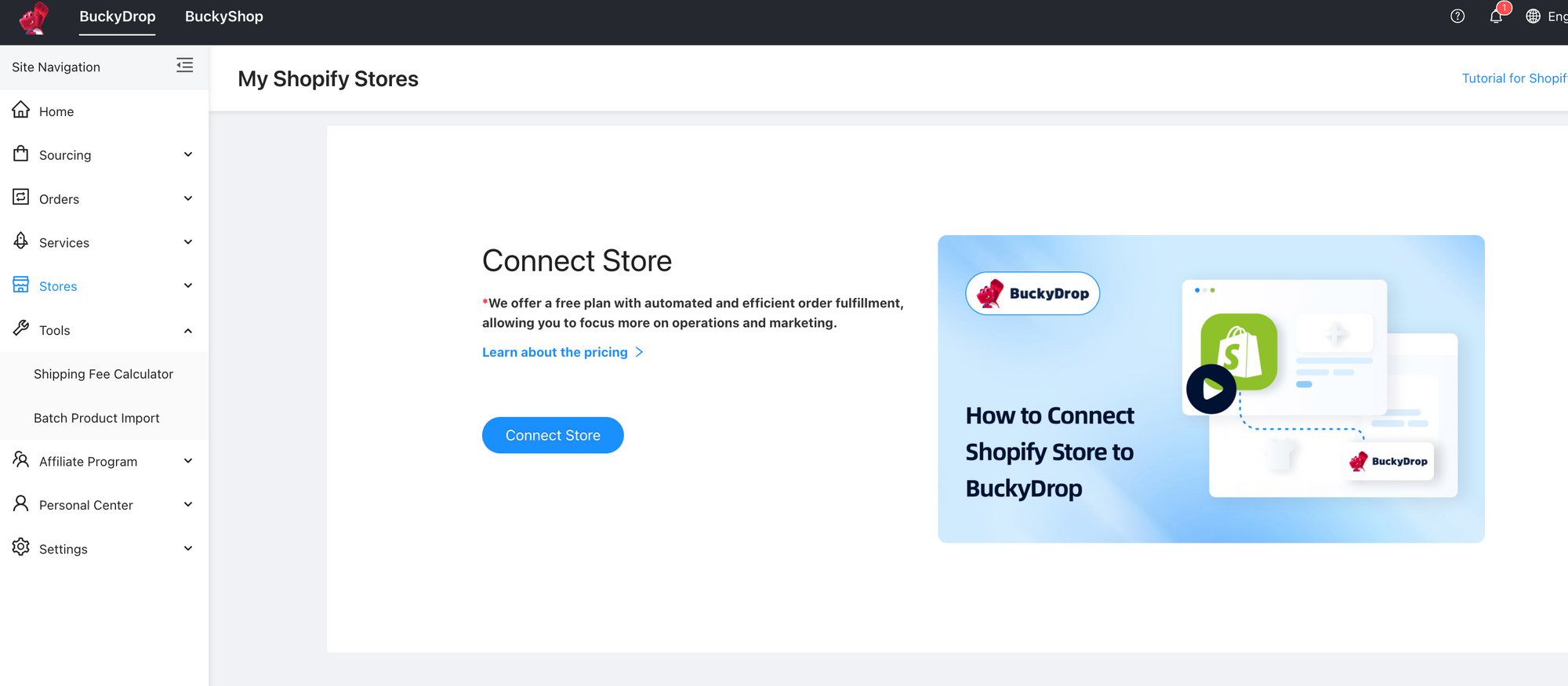
Task: Open Learn about the pricing link
Action: click(555, 352)
